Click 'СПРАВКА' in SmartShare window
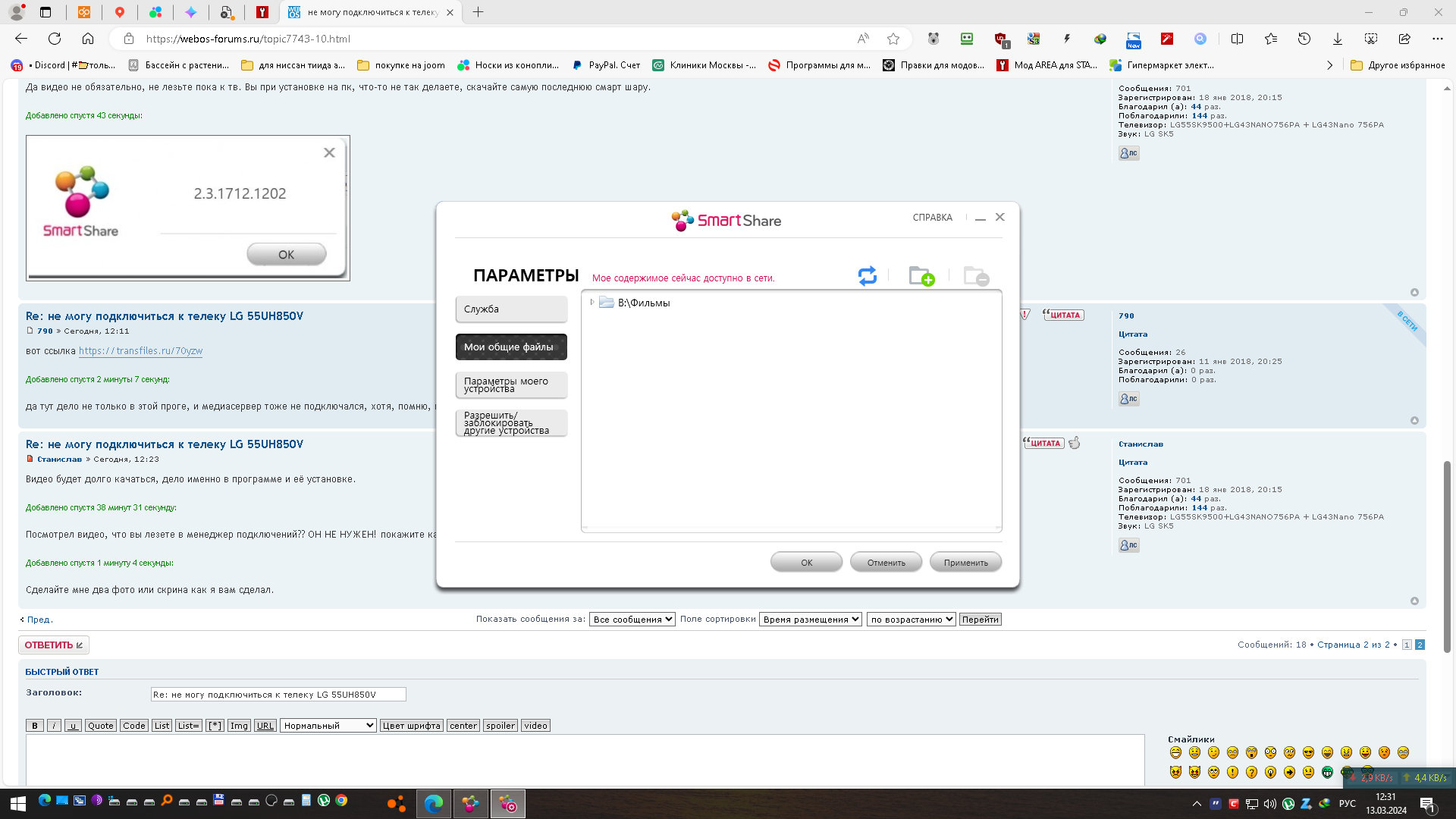The image size is (1456, 819). pyautogui.click(x=932, y=218)
